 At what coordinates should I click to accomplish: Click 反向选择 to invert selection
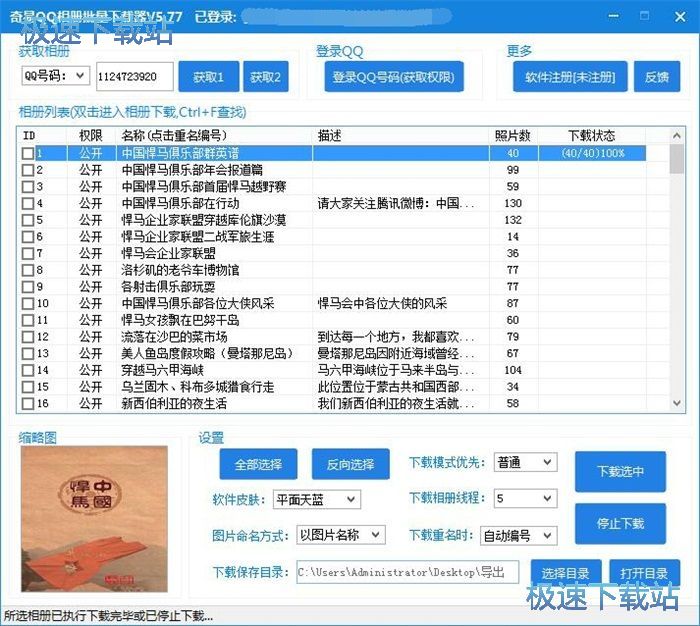(x=350, y=464)
